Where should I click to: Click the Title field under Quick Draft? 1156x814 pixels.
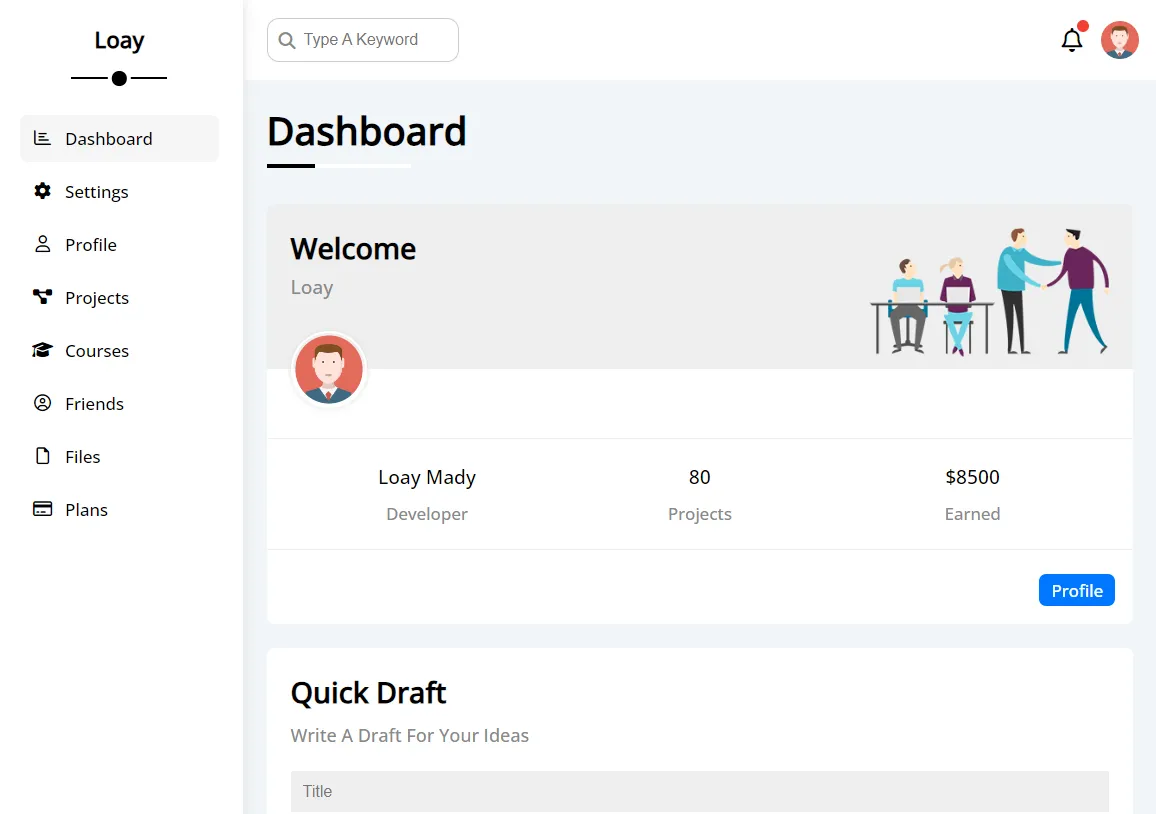700,791
